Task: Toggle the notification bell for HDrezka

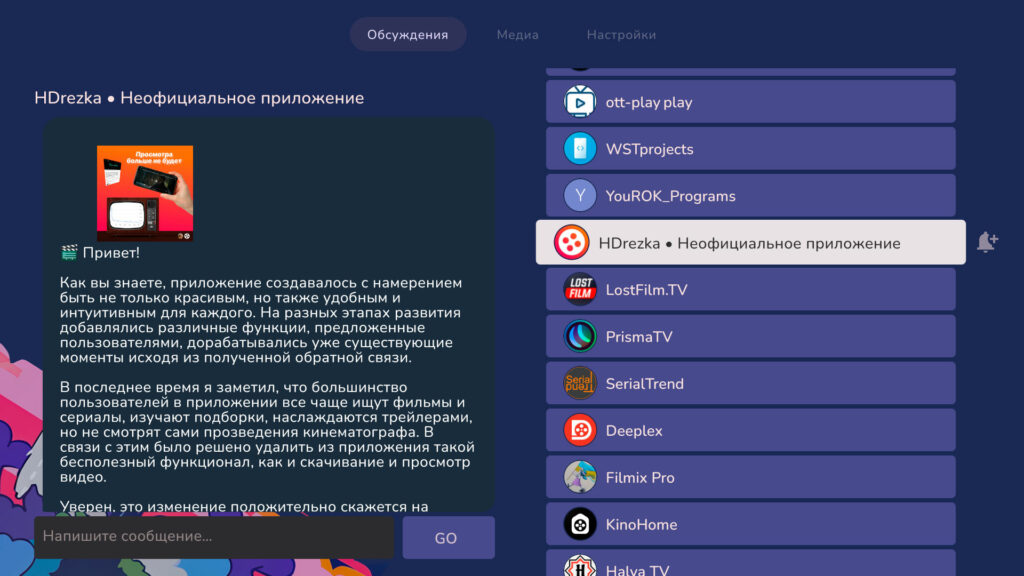Action: [987, 242]
